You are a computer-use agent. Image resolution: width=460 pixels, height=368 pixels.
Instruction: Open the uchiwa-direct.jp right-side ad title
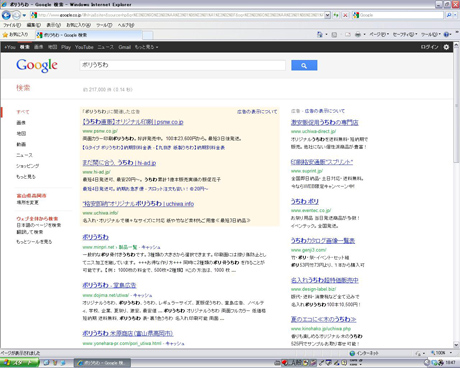325,122
